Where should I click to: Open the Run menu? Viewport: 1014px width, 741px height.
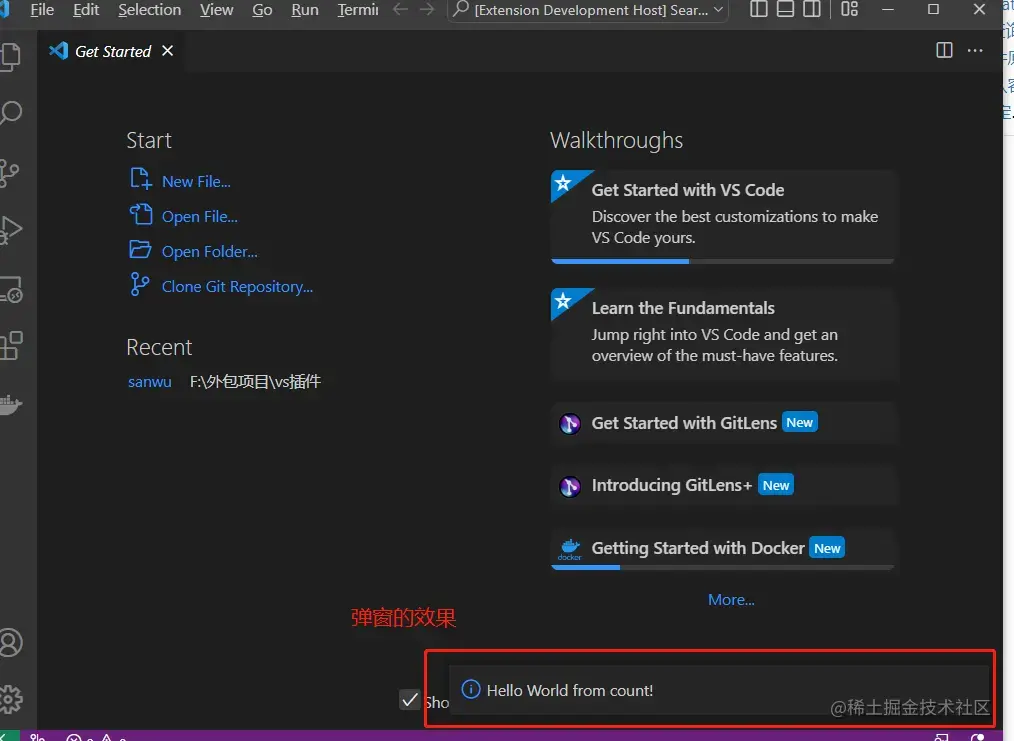[x=305, y=10]
